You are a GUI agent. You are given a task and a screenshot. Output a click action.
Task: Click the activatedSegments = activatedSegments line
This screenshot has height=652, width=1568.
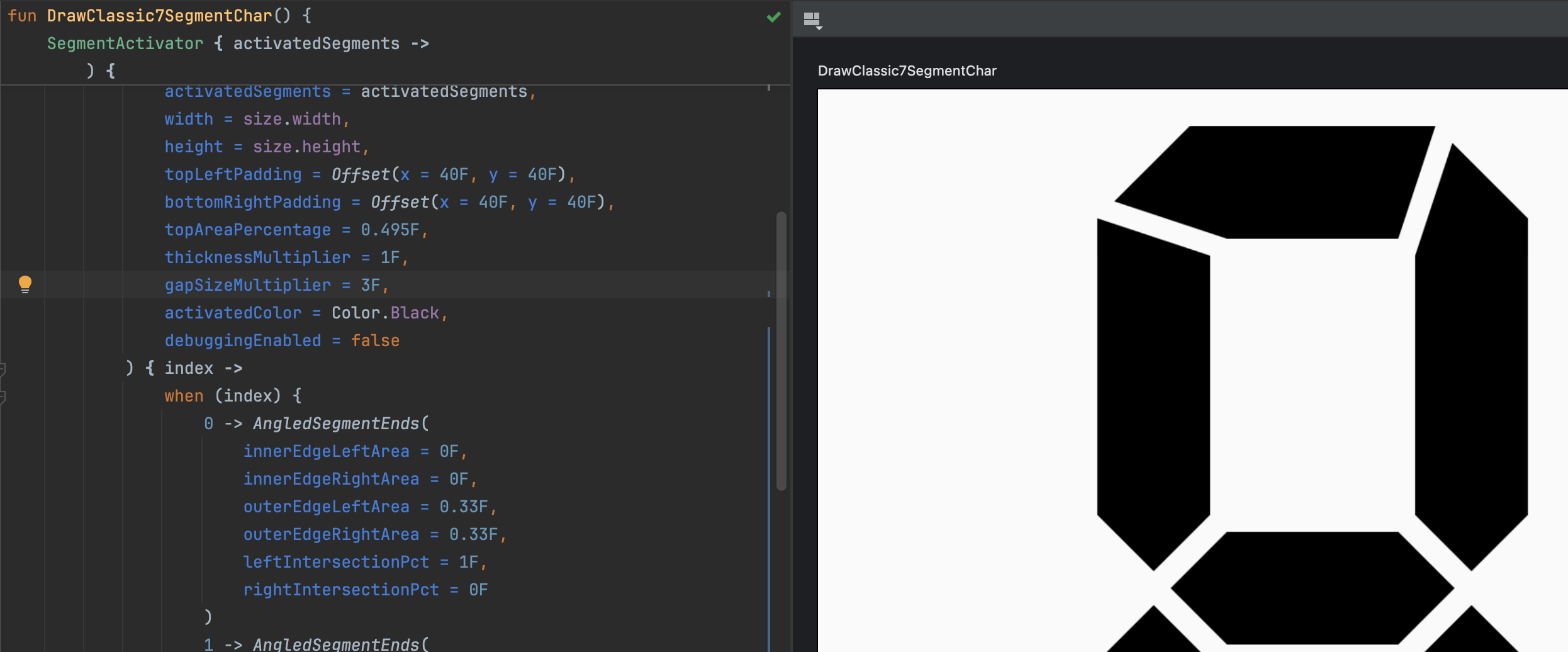pyautogui.click(x=350, y=92)
